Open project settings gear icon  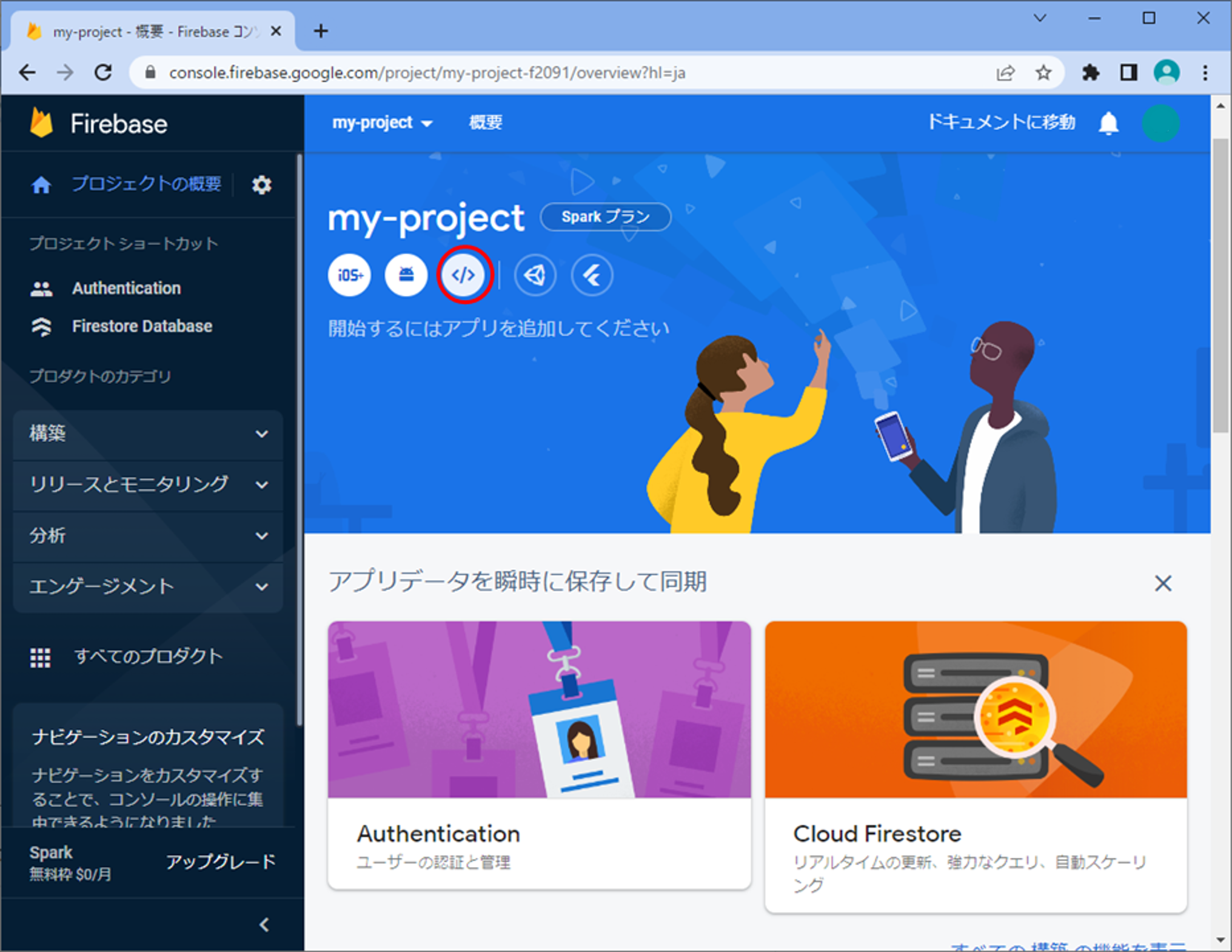(x=262, y=185)
